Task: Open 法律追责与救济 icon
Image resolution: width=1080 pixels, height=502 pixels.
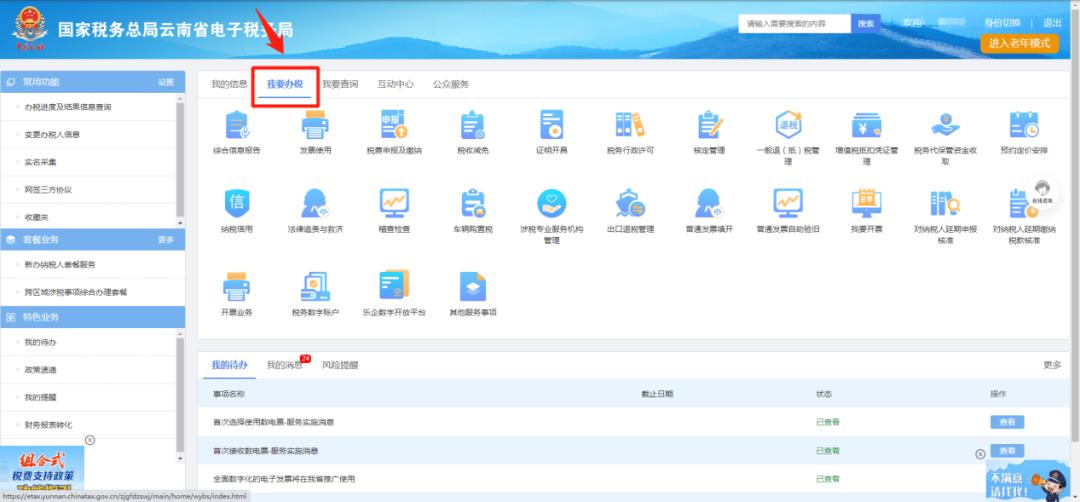Action: 315,203
